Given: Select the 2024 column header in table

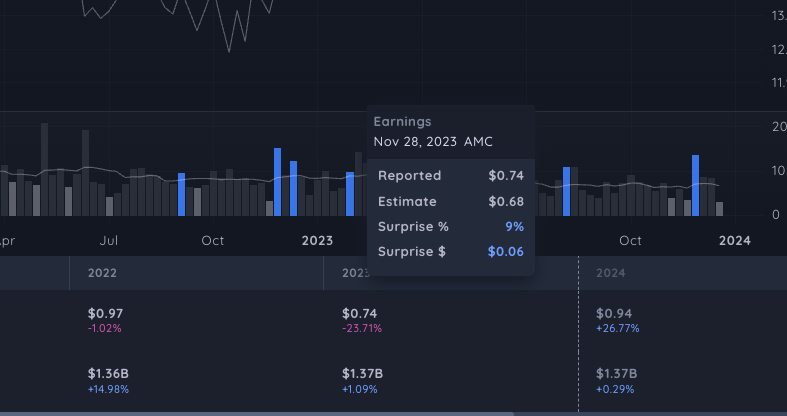Looking at the screenshot, I should (610, 272).
